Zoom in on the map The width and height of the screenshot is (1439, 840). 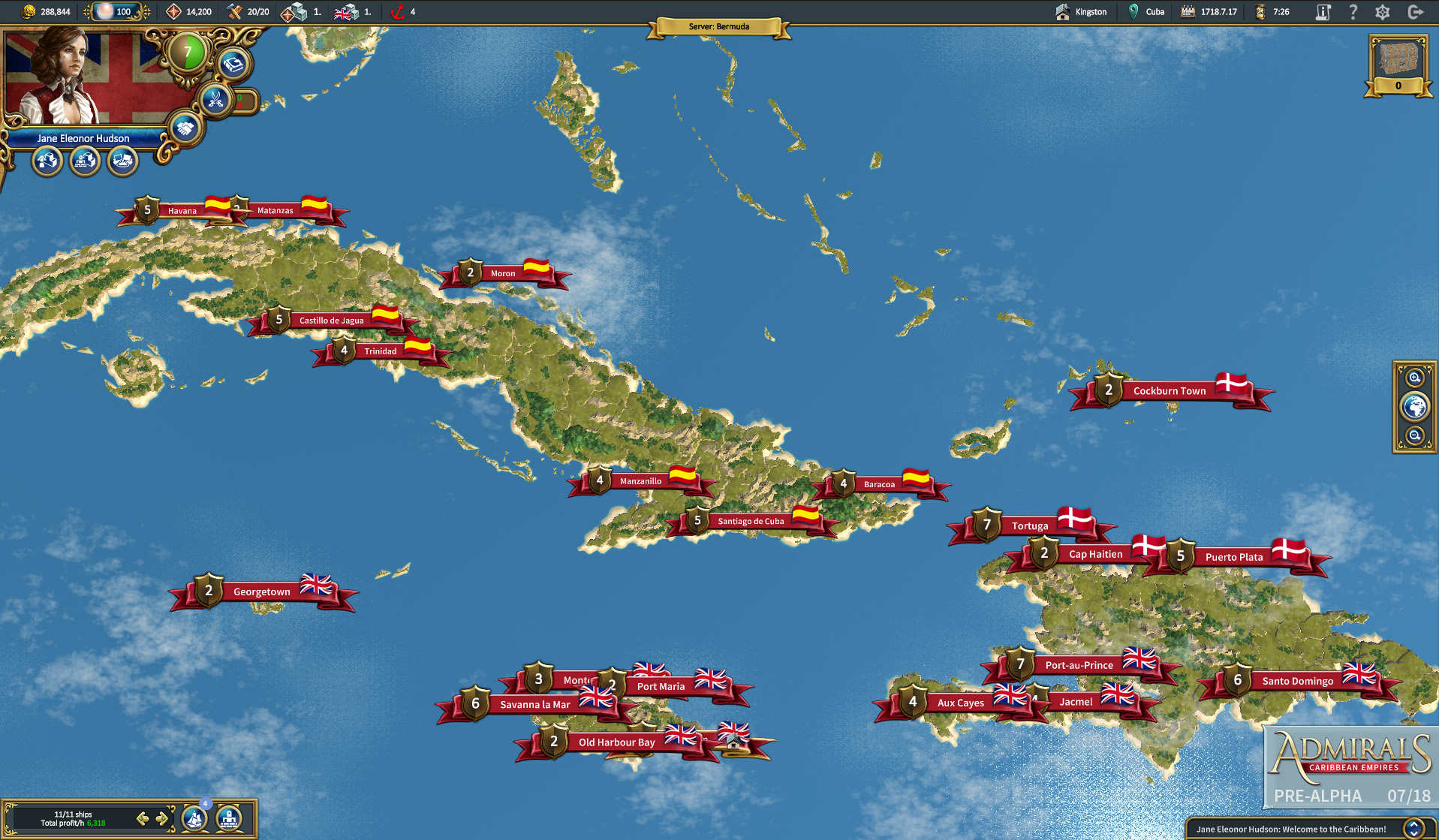[x=1415, y=378]
